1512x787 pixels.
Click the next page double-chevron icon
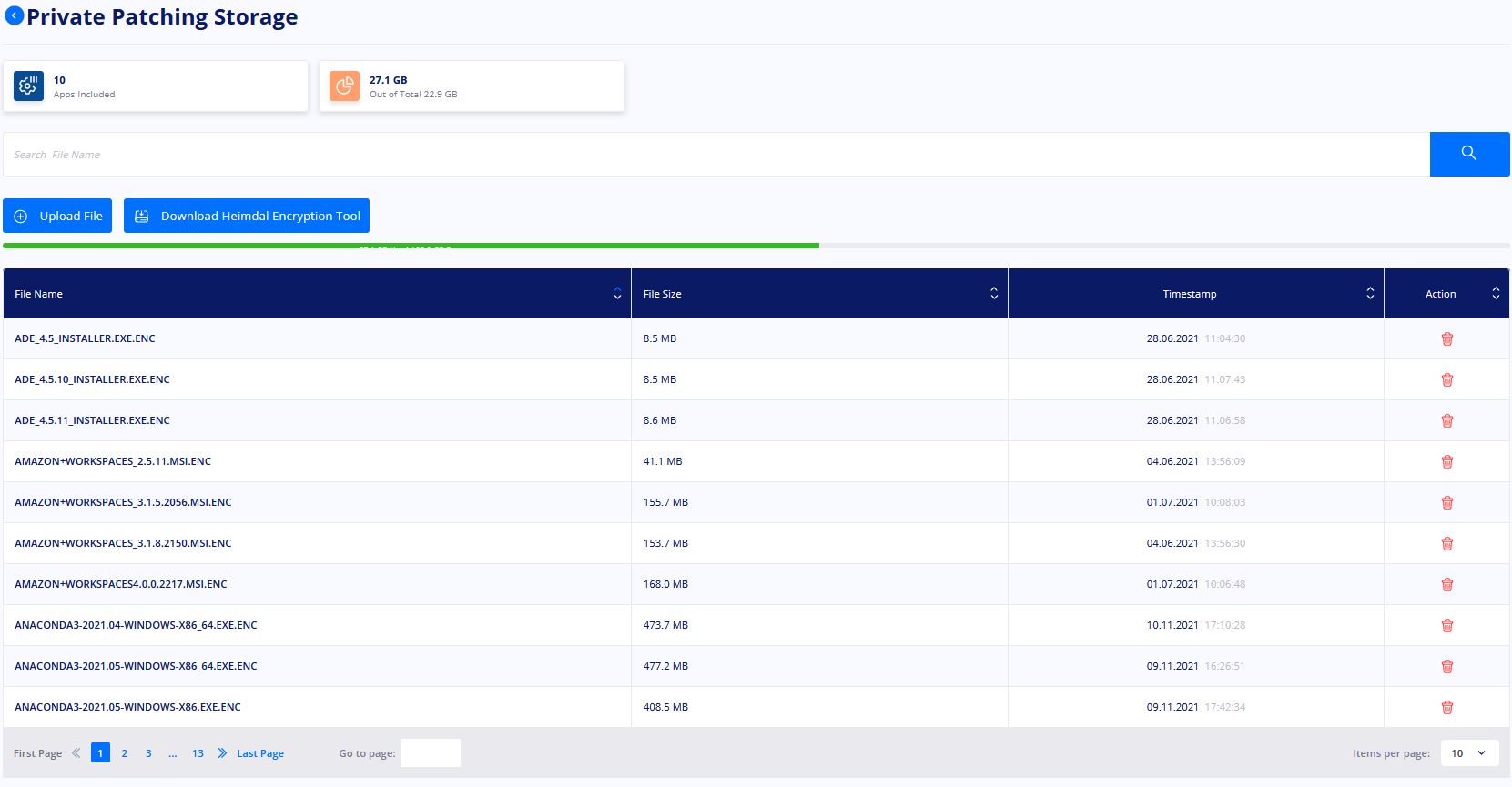pos(222,752)
